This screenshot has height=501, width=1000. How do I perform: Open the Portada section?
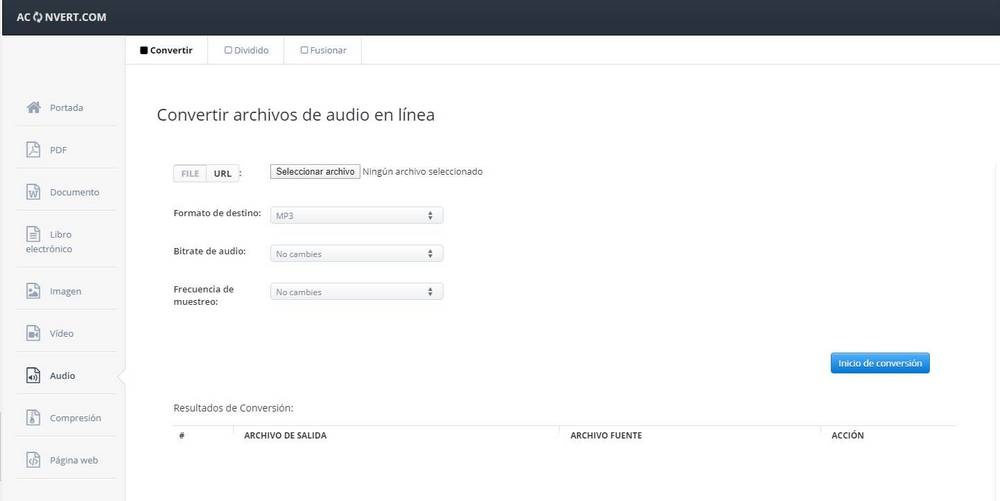pos(66,108)
